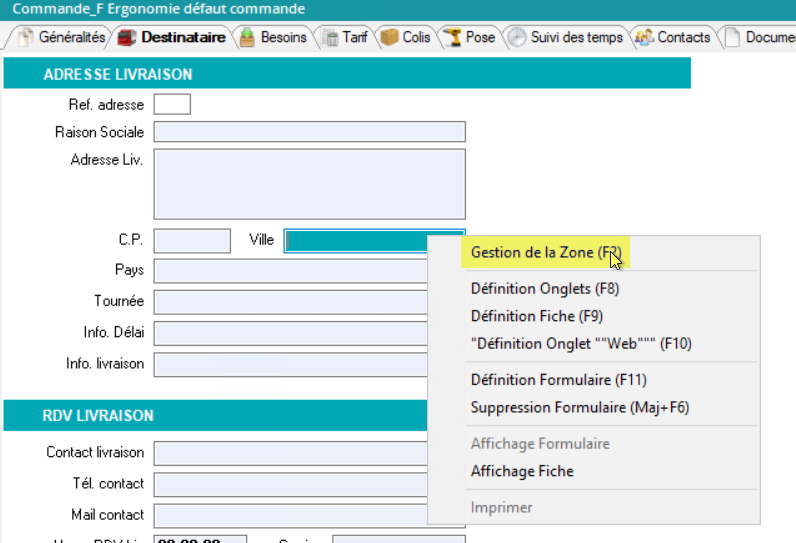This screenshot has height=543, width=796.
Task: Open Définition Fiche (F9) from context menu
Action: click(536, 316)
